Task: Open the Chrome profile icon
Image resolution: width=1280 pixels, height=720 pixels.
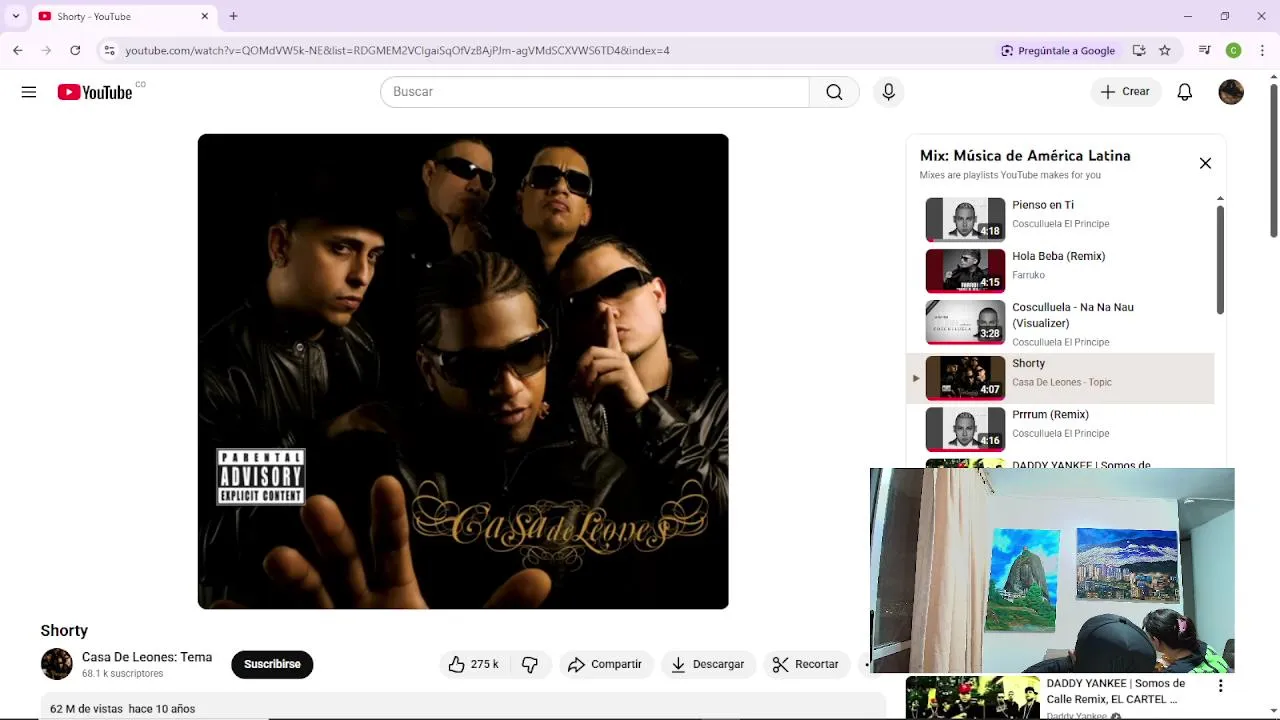Action: [x=1234, y=50]
